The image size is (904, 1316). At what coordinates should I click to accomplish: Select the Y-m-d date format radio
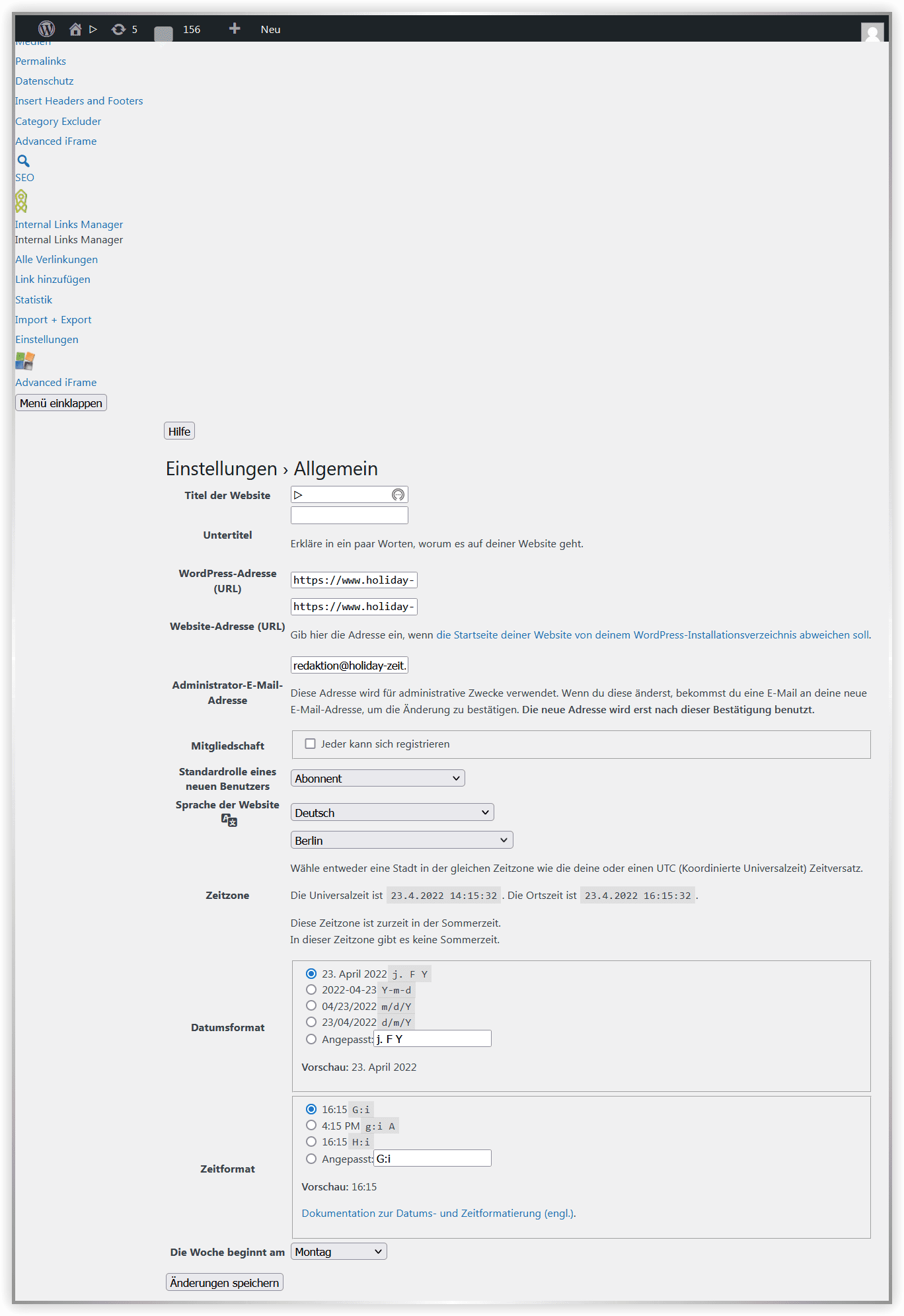[311, 989]
